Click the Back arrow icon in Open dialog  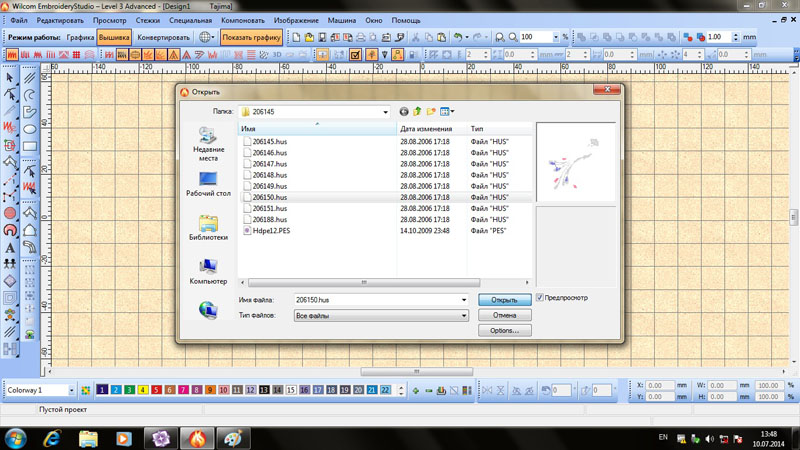click(x=404, y=112)
